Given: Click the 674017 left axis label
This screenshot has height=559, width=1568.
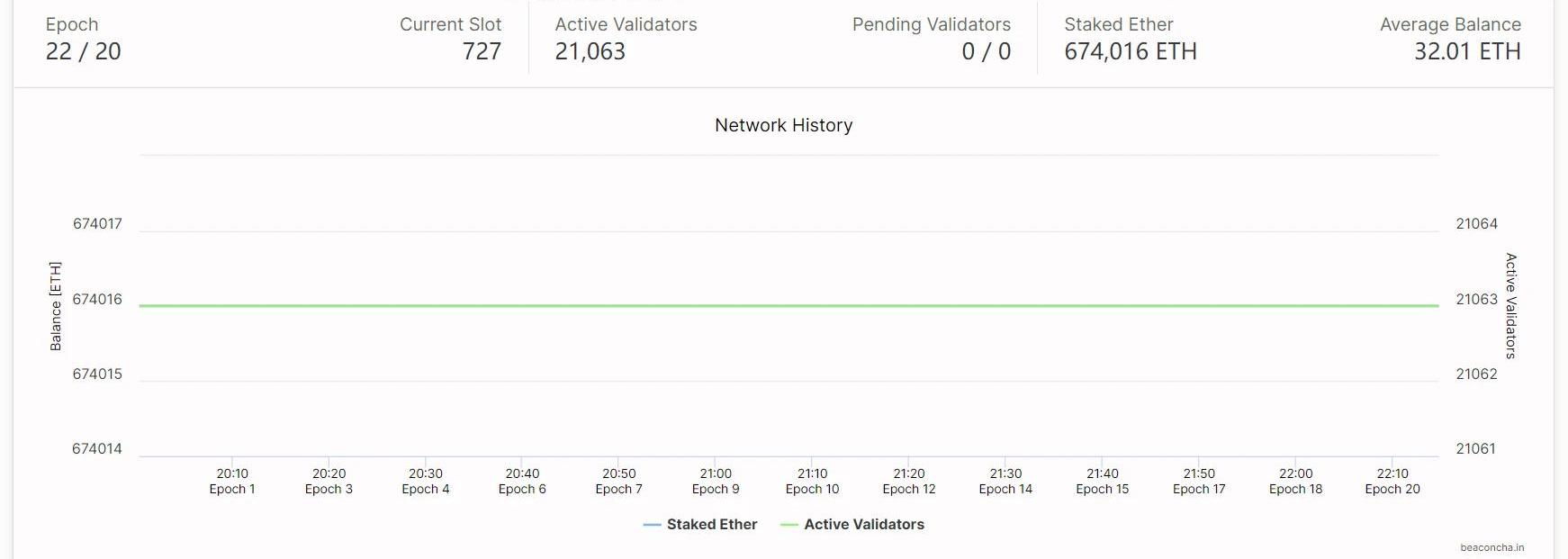Looking at the screenshot, I should (97, 223).
